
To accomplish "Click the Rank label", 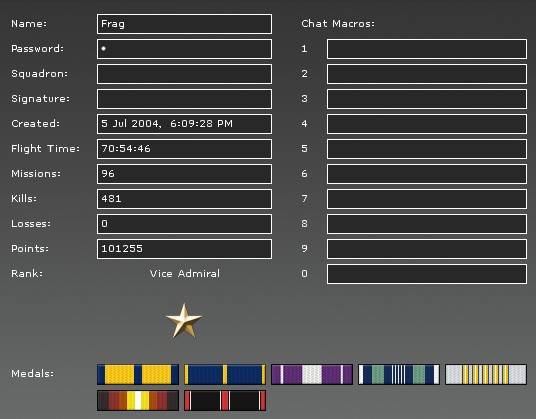I will pyautogui.click(x=27, y=274).
